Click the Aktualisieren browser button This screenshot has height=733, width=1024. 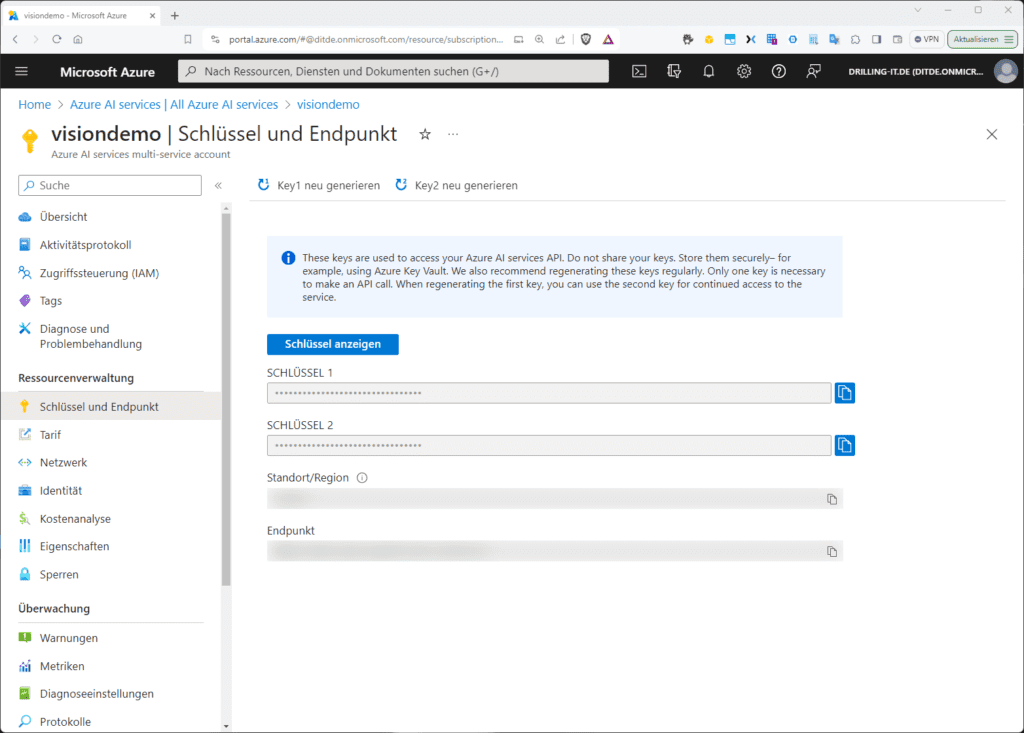[982, 39]
